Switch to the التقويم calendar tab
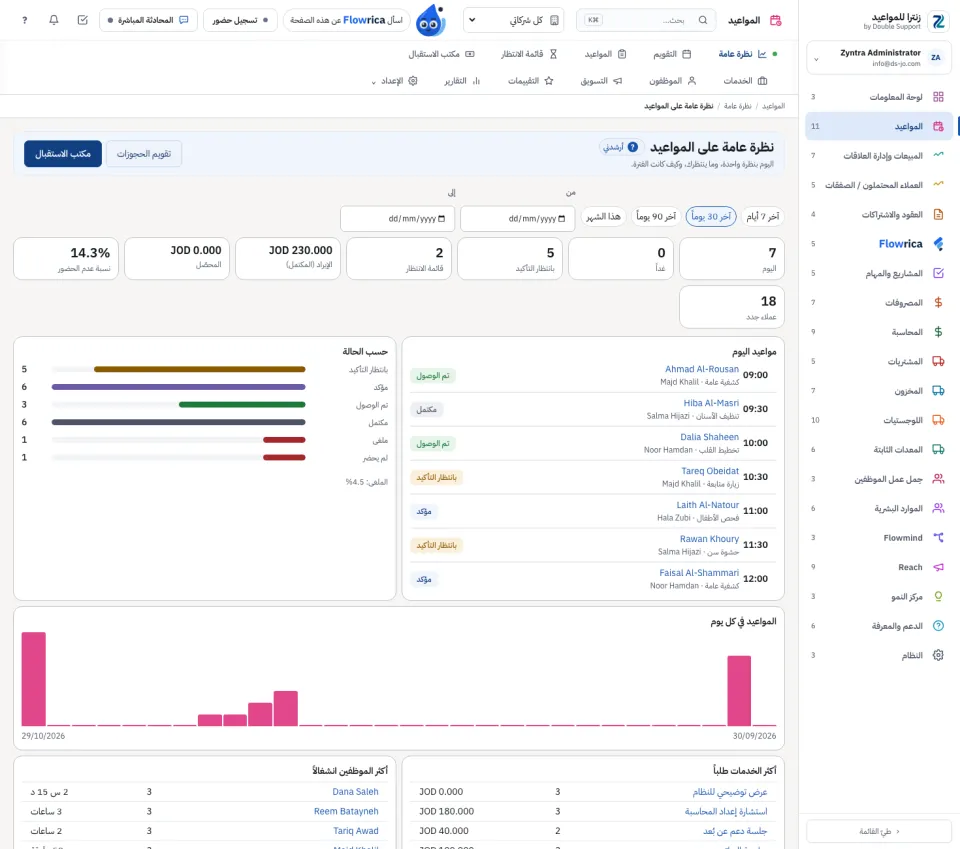Image resolution: width=960 pixels, height=849 pixels. pos(672,54)
